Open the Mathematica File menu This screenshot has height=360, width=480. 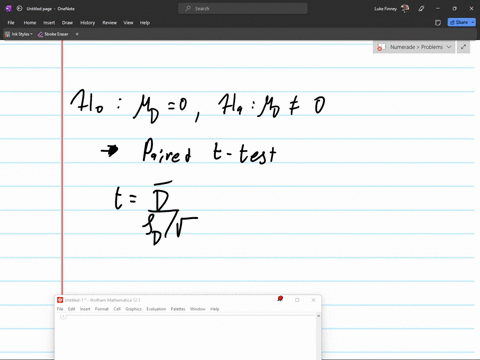coord(60,309)
